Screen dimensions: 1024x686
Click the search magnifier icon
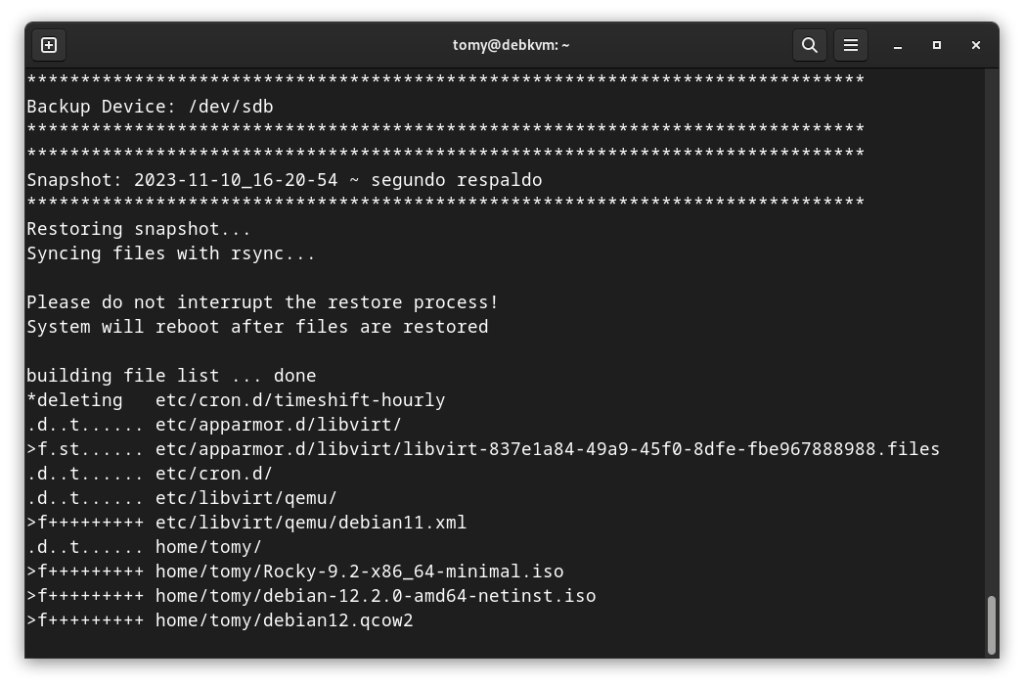coord(810,45)
